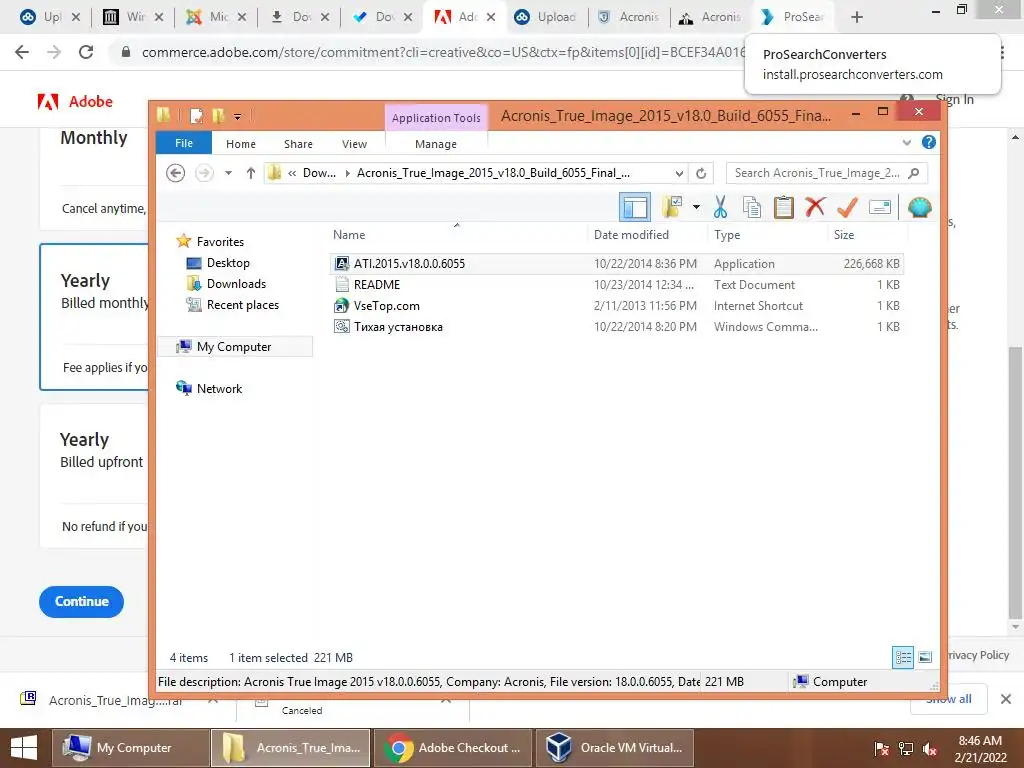This screenshot has width=1024, height=768.
Task: Click the Chrome address bar URL
Action: click(443, 52)
